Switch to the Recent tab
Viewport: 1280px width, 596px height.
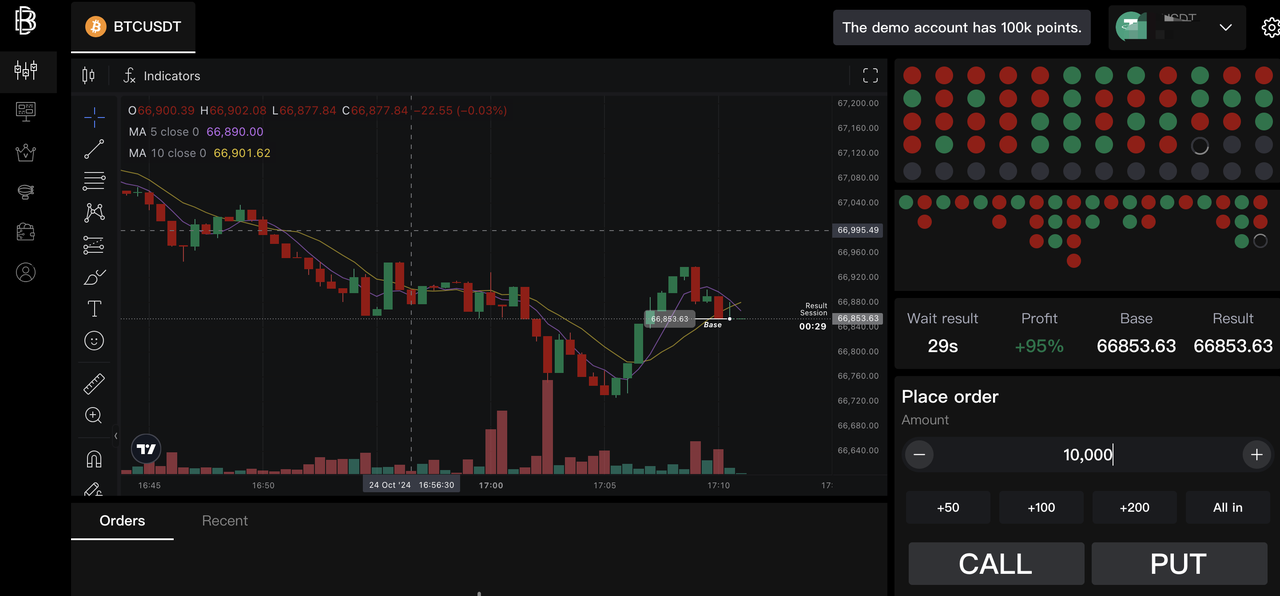pyautogui.click(x=225, y=521)
